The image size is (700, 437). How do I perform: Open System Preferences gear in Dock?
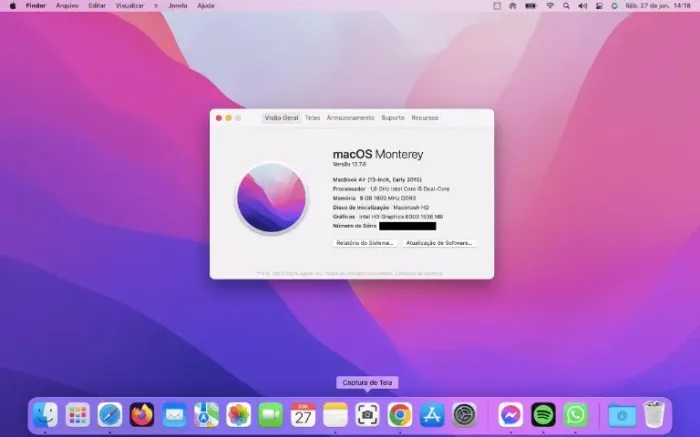pyautogui.click(x=464, y=415)
